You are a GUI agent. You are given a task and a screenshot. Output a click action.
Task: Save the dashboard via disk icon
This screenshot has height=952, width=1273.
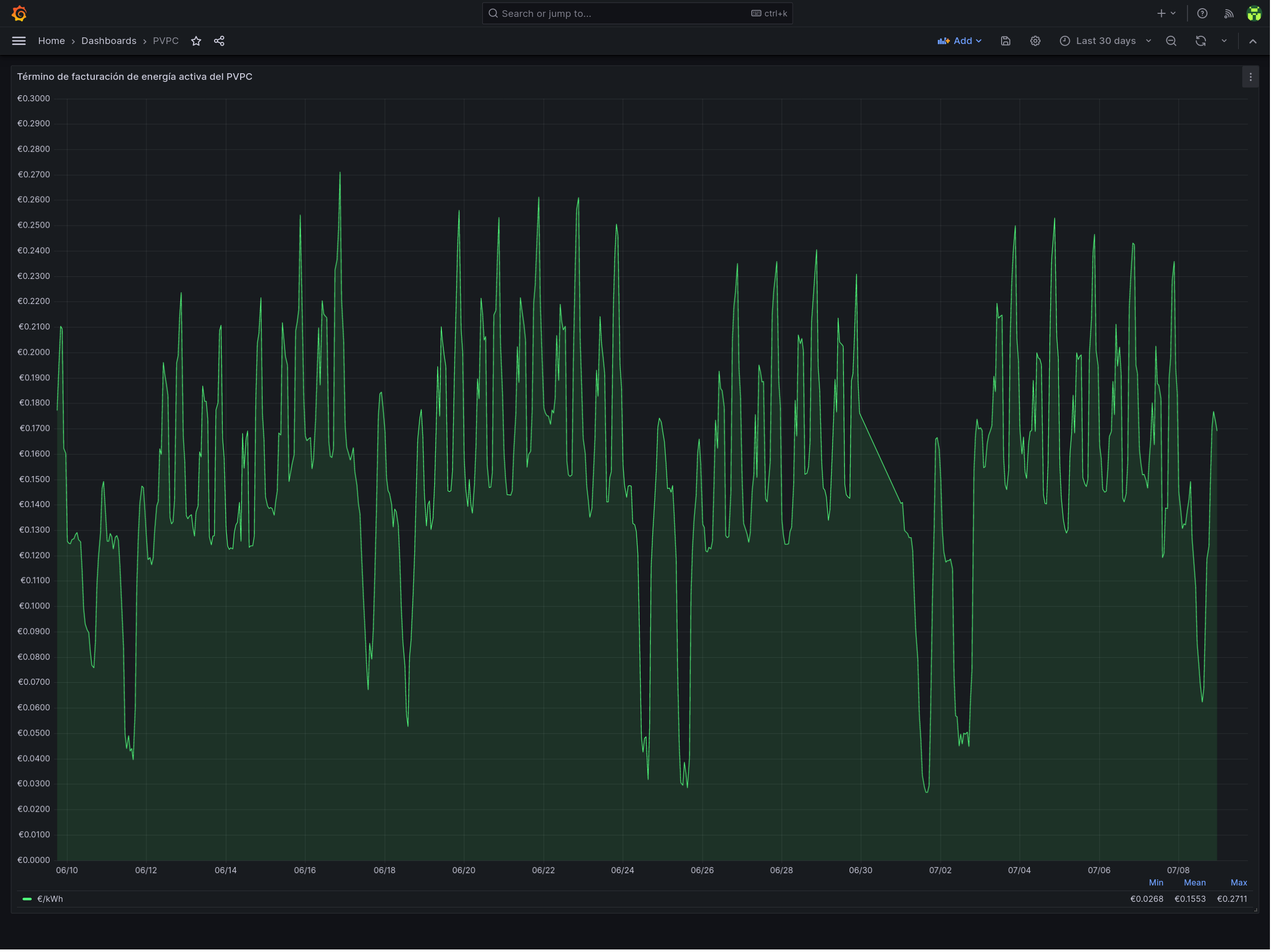1005,41
